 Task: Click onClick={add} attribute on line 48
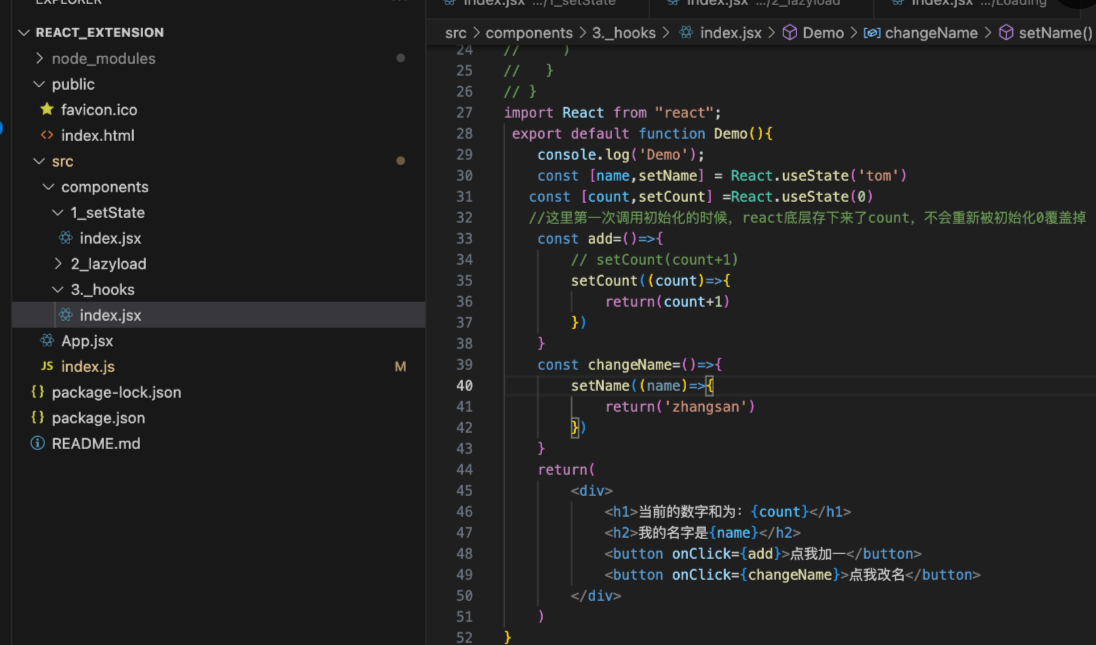click(726, 553)
